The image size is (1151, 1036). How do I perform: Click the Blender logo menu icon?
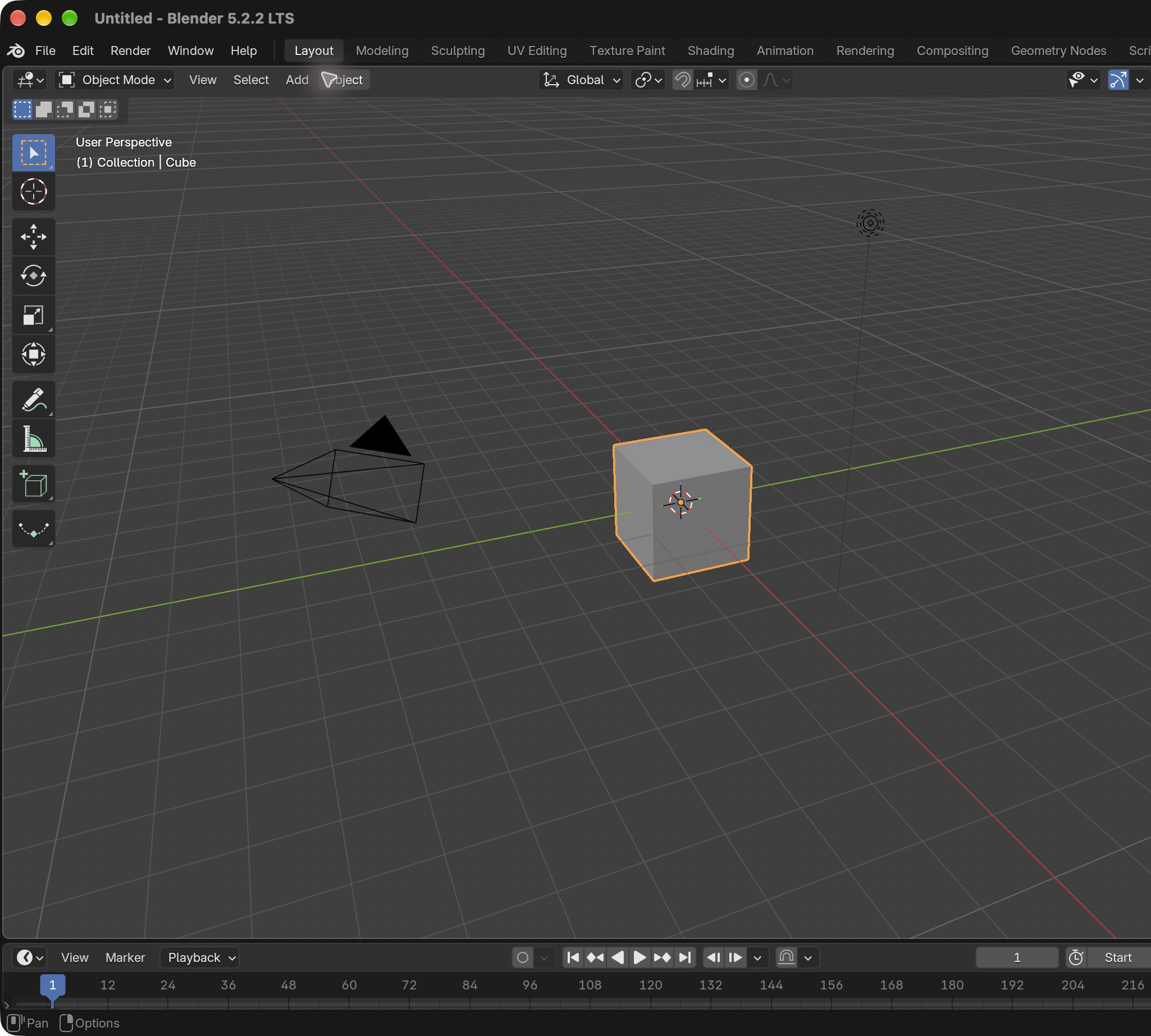pyautogui.click(x=16, y=51)
